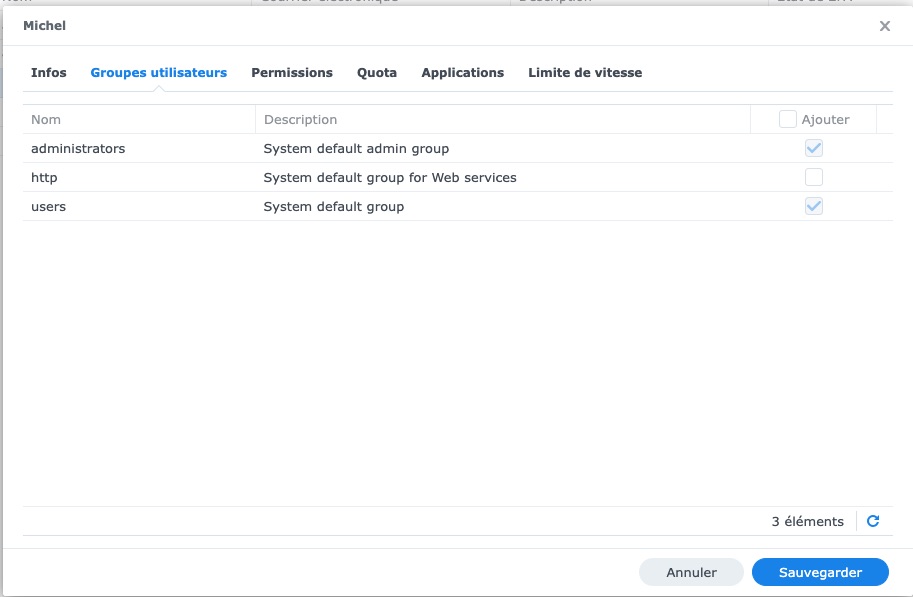This screenshot has height=597, width=913.
Task: Go to the Permissions tab
Action: click(x=292, y=73)
